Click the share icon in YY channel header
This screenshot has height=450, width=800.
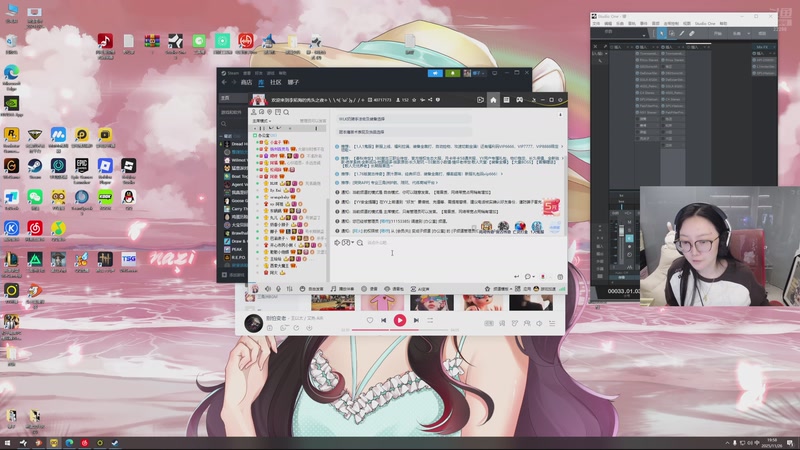(430, 100)
